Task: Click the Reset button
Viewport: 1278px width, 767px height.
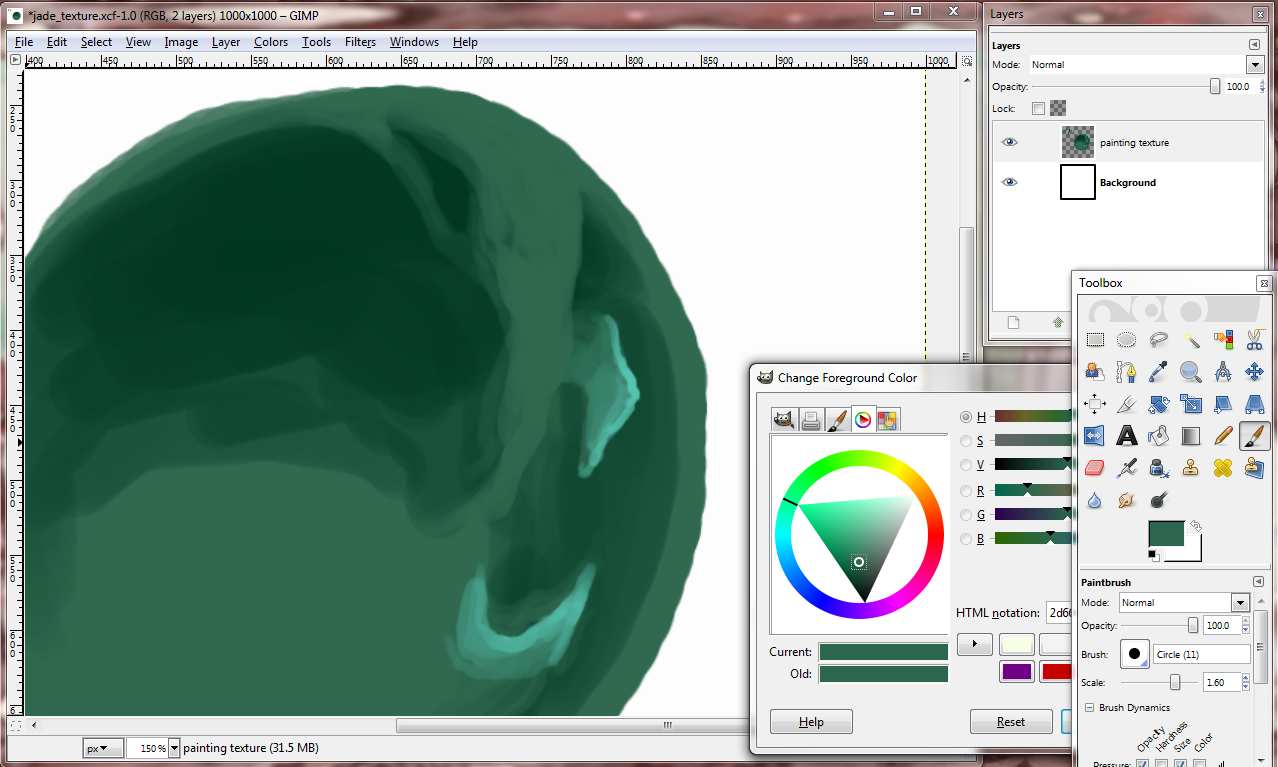Action: [x=1010, y=722]
